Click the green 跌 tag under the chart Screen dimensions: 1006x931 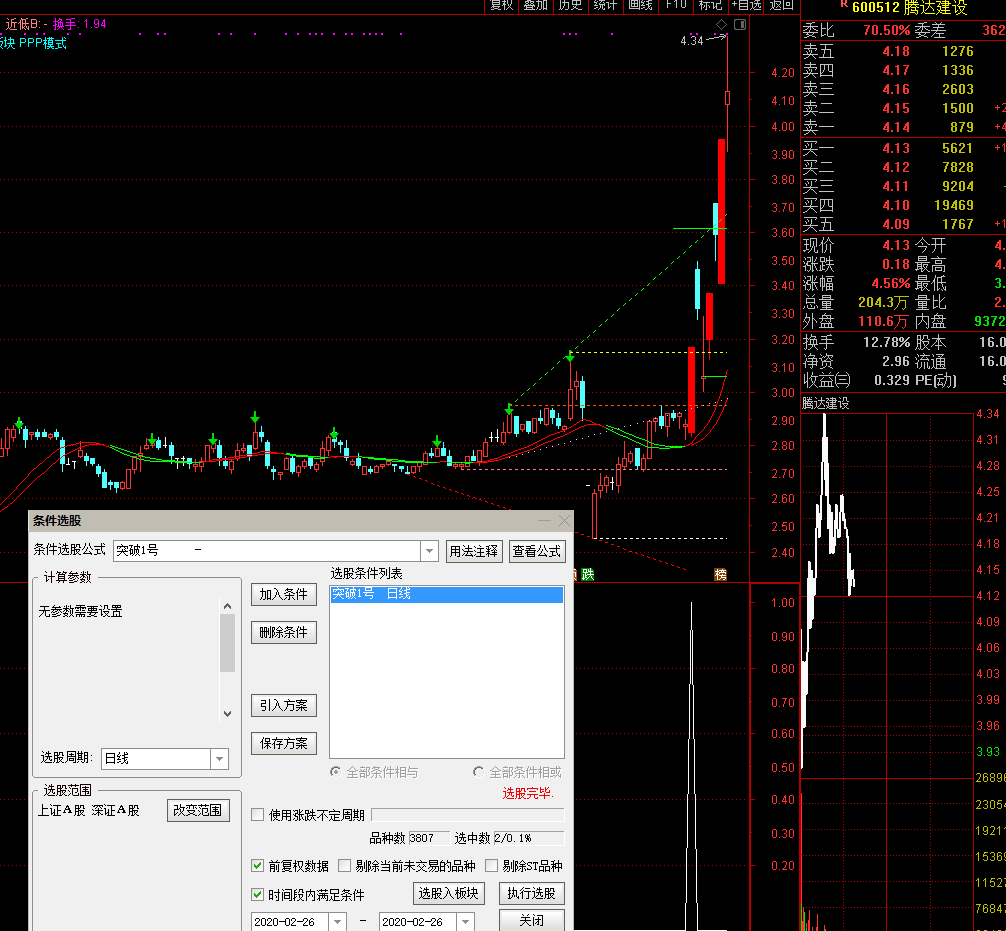pyautogui.click(x=588, y=574)
